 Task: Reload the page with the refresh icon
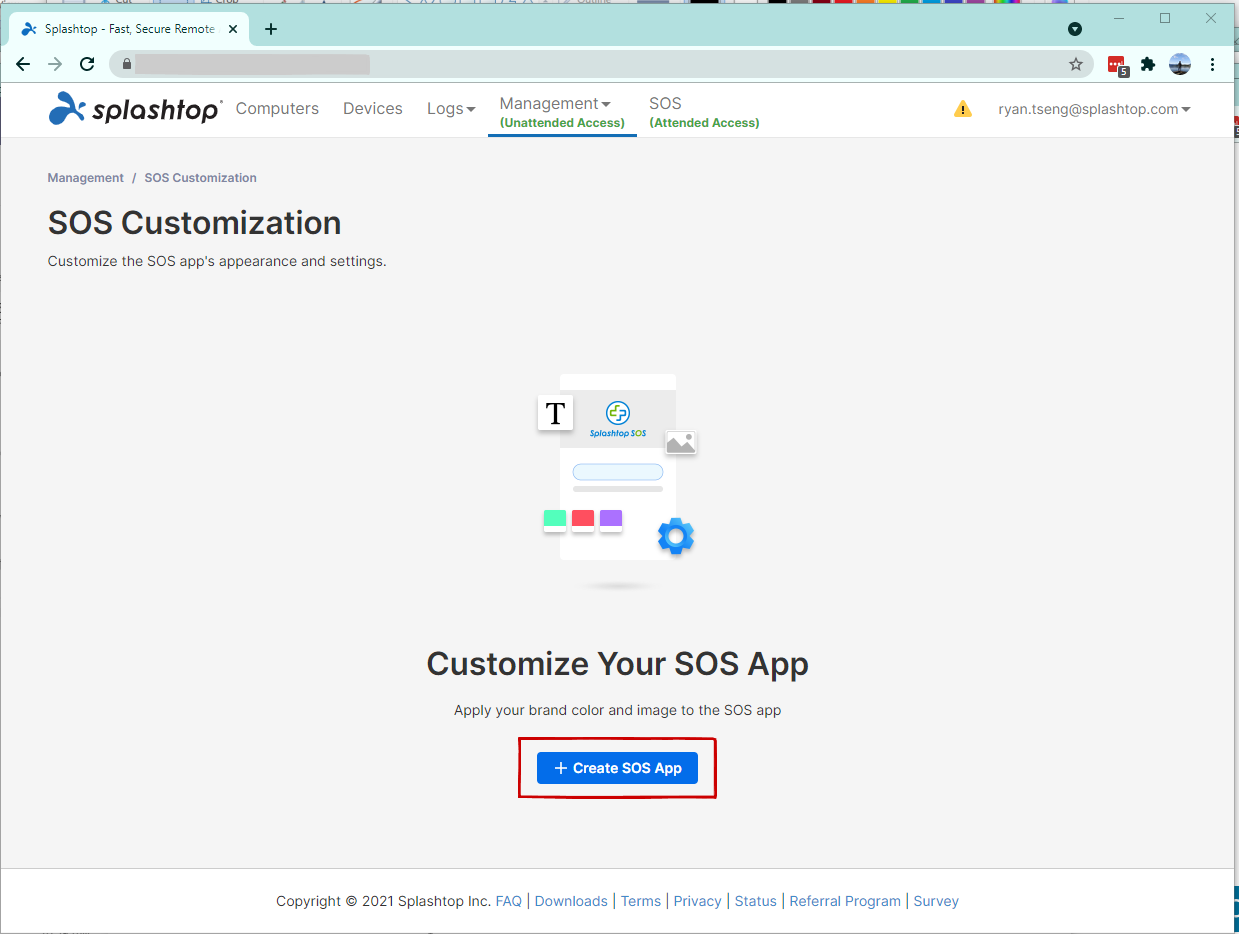87,64
